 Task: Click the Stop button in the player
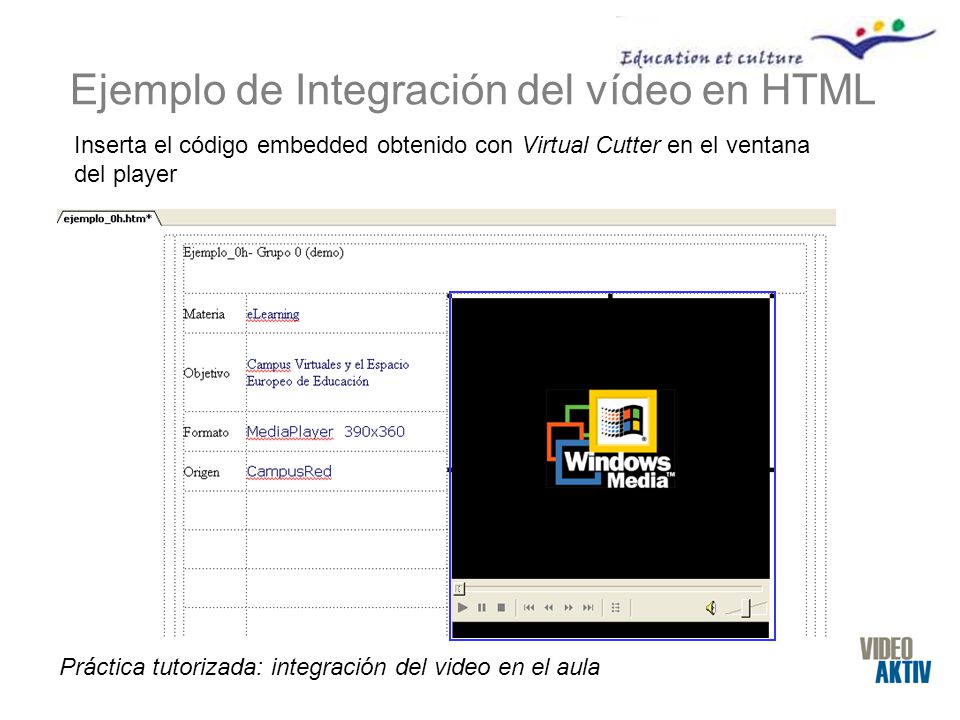(501, 607)
